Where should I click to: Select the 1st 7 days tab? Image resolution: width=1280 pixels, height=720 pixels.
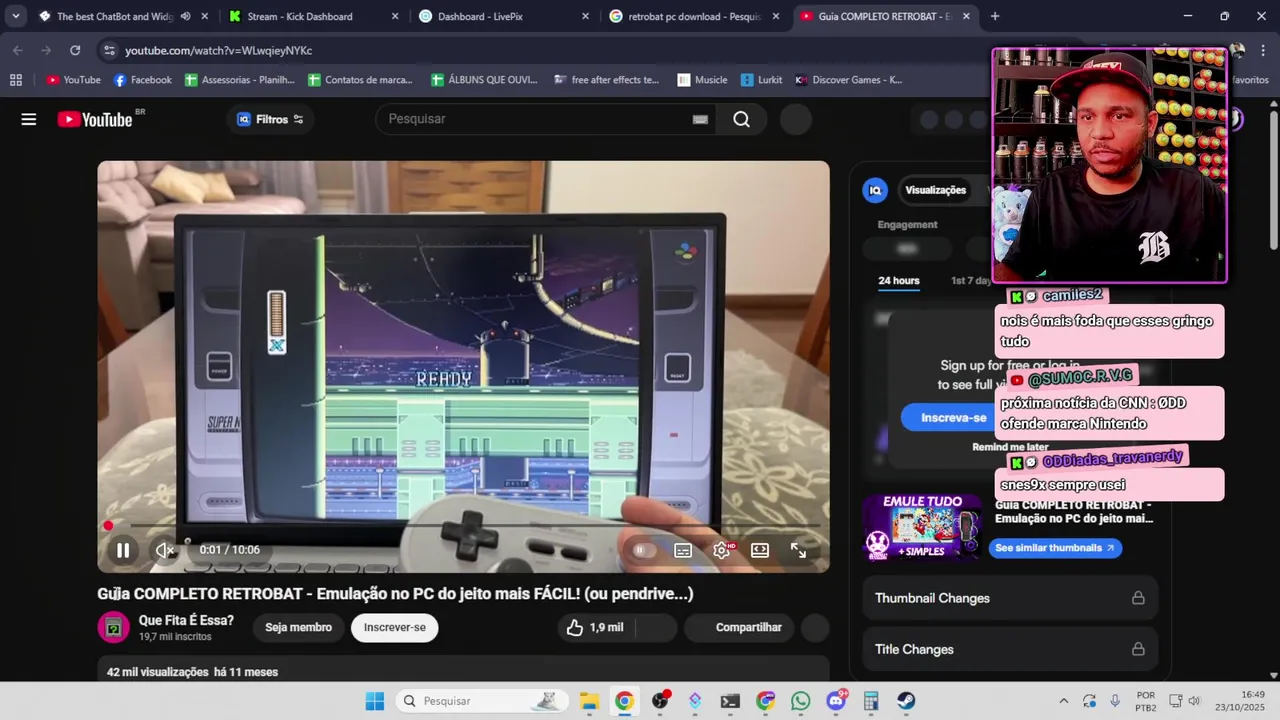coord(969,280)
